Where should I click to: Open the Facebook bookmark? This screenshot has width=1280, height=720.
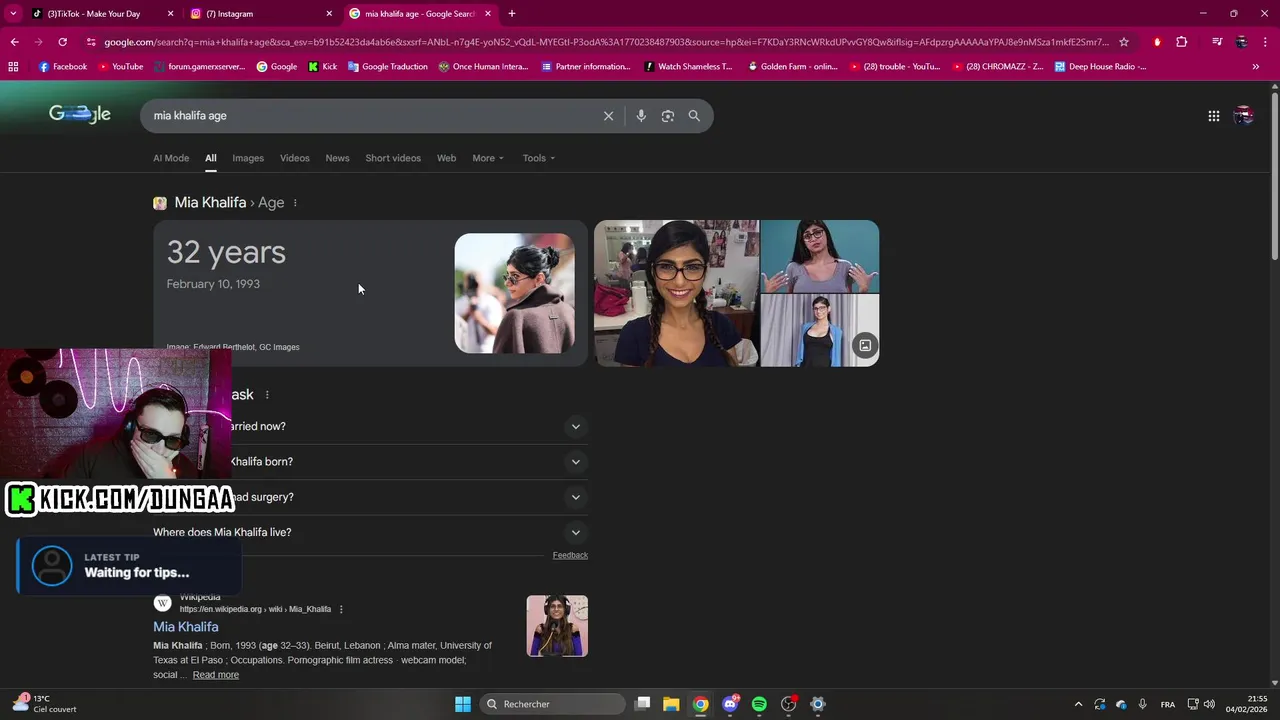[62, 67]
